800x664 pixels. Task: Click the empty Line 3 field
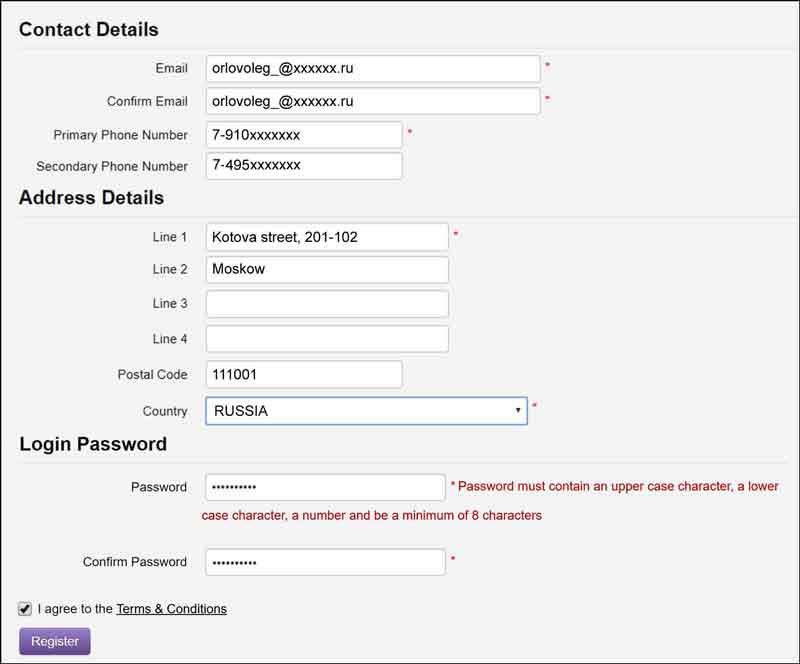(327, 304)
